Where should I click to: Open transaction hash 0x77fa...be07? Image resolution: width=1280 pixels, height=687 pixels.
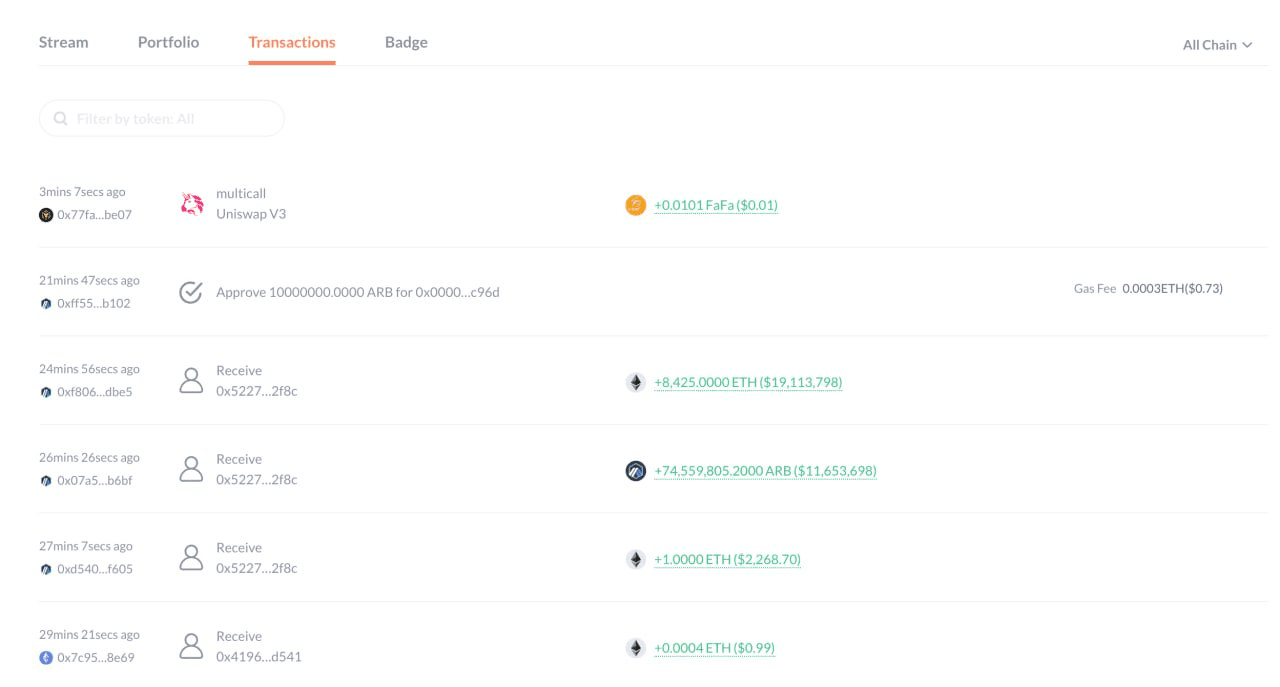click(x=94, y=215)
